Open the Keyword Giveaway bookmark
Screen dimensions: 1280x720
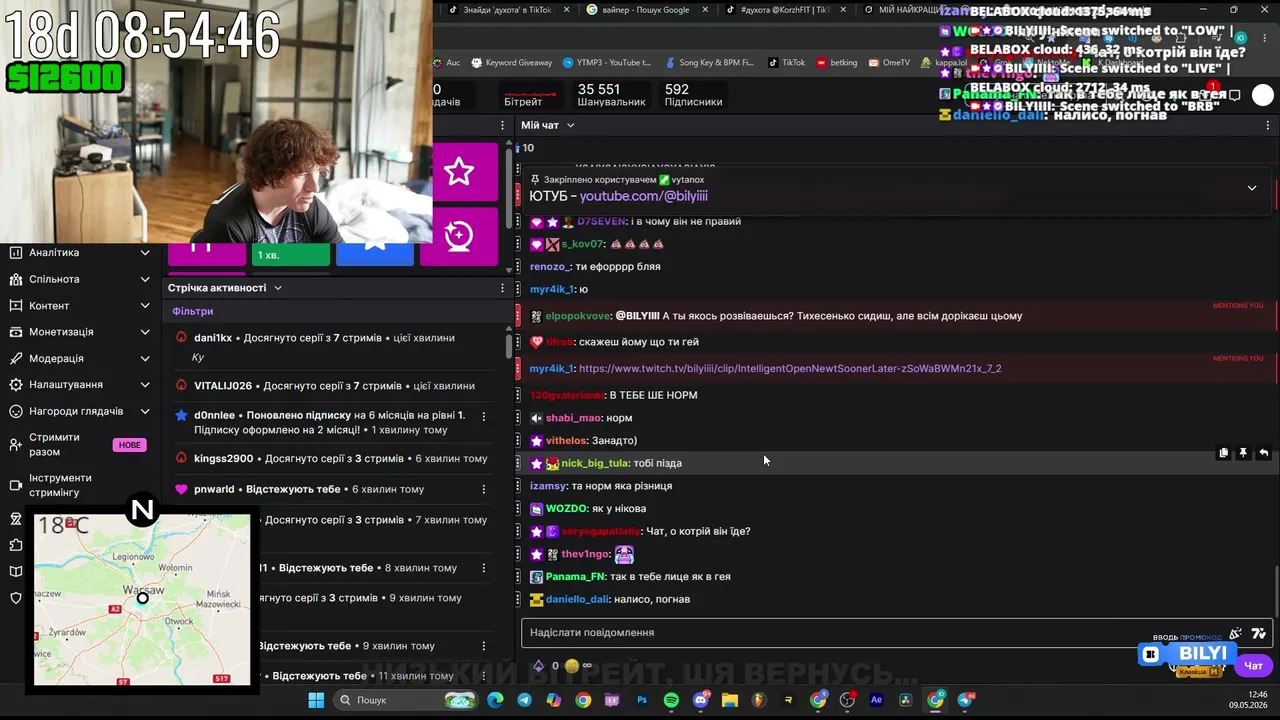coord(512,62)
